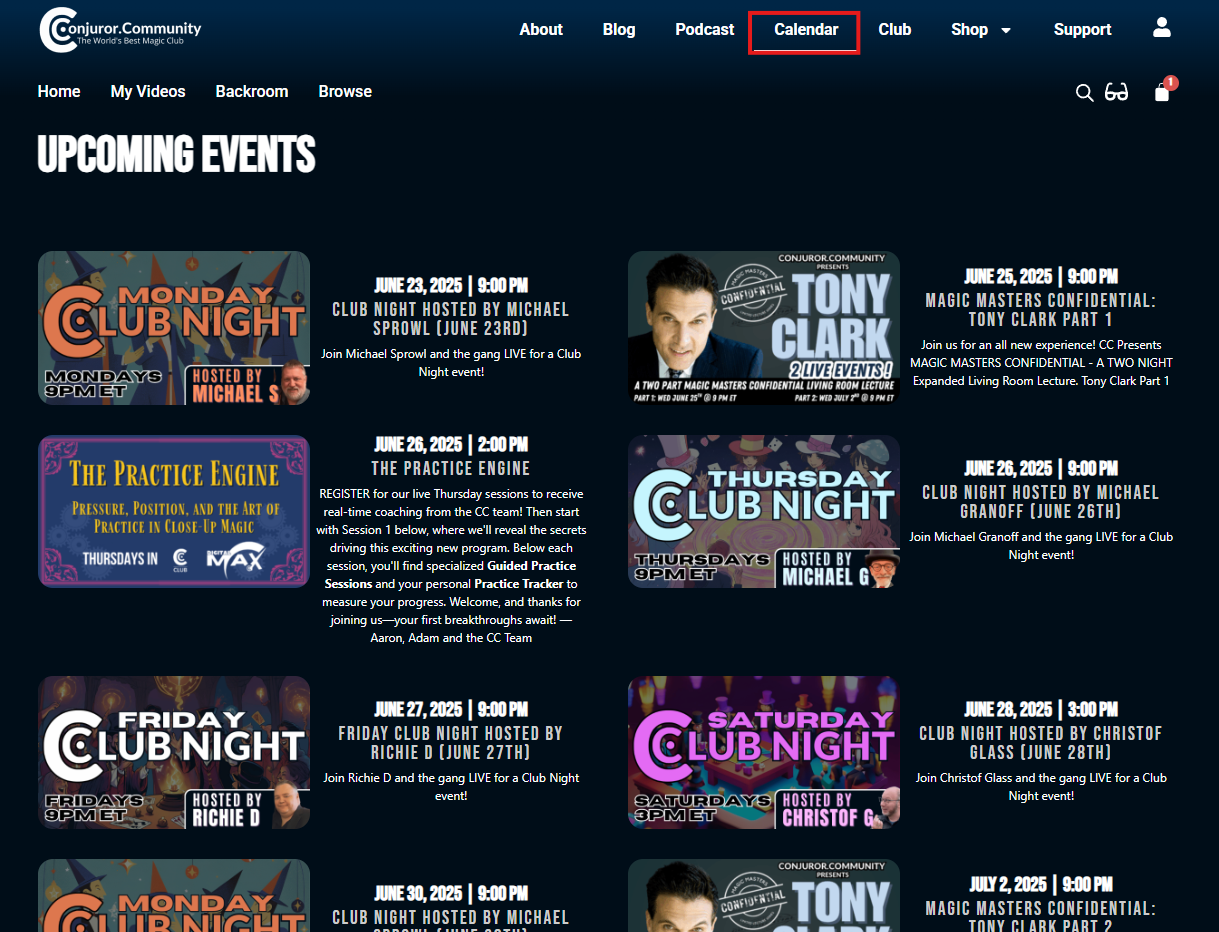
Task: Click The Practice Engine thumbnail
Action: (174, 511)
